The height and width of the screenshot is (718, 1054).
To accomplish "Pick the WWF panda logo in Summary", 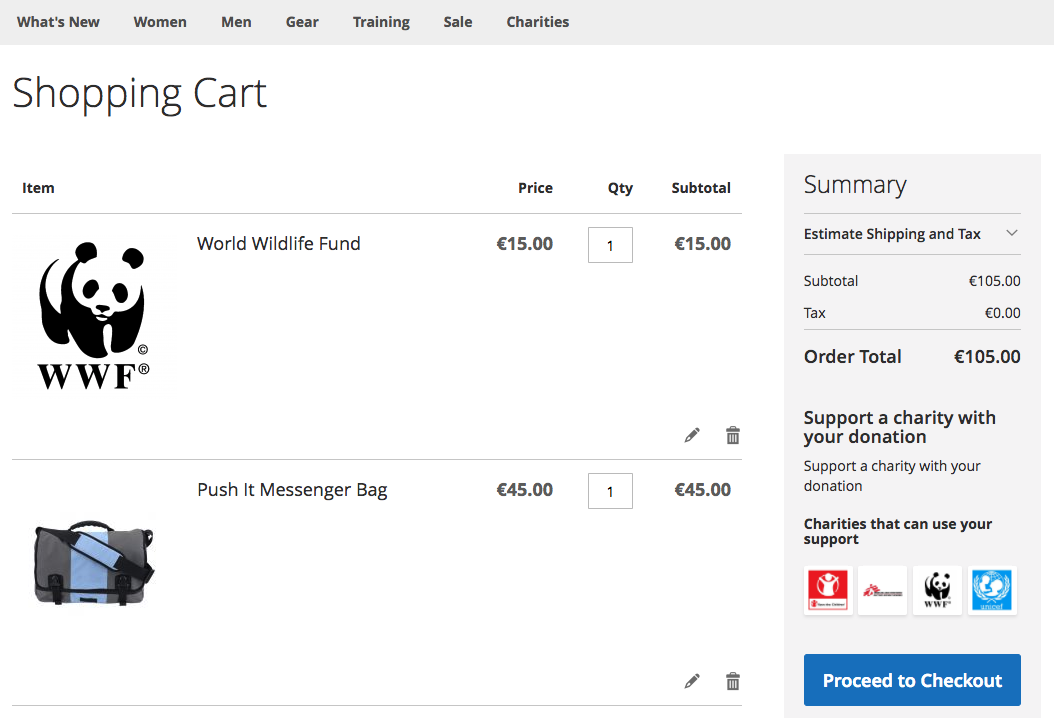I will pyautogui.click(x=937, y=590).
